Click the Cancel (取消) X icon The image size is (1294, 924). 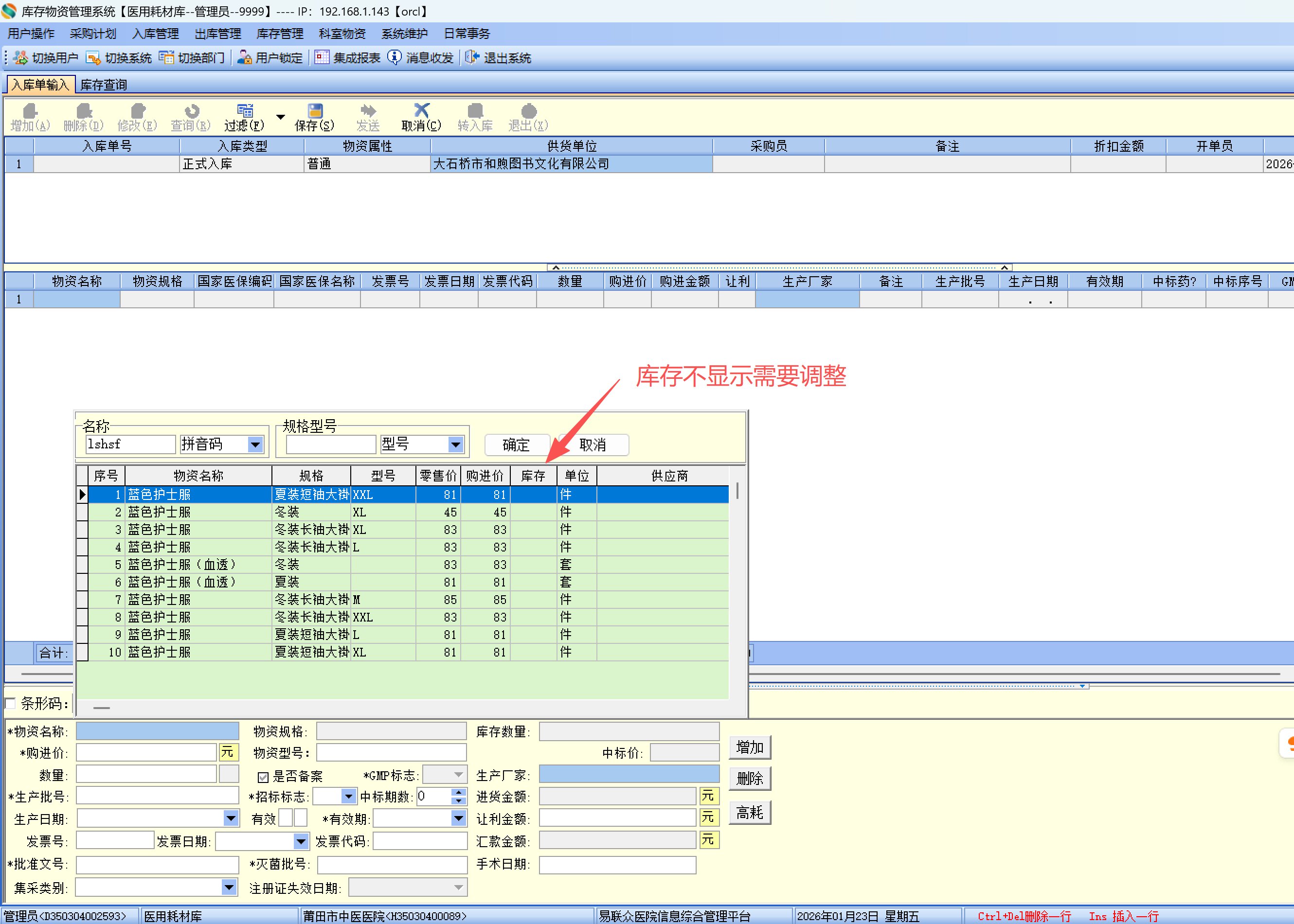(421, 110)
